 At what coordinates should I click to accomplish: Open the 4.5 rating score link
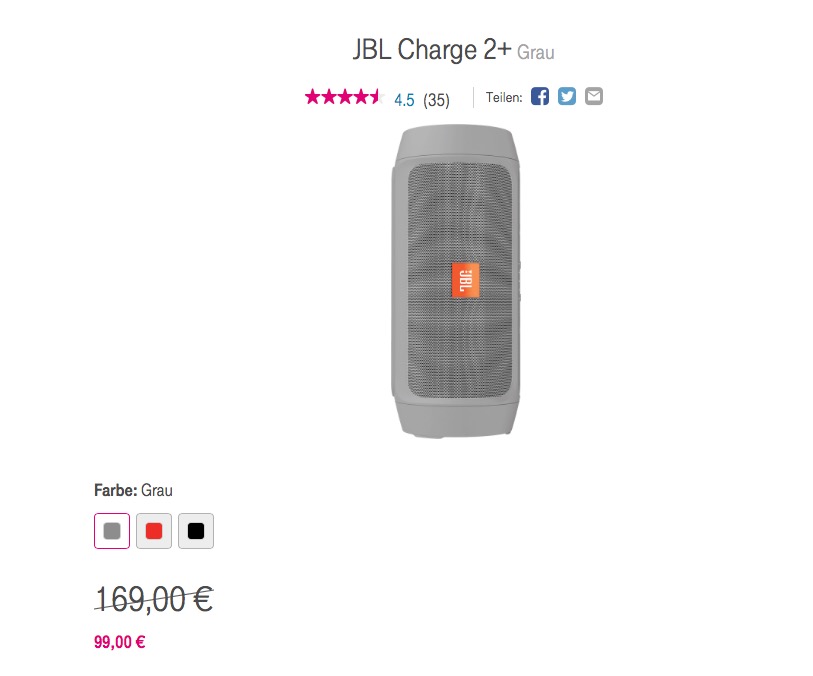[x=404, y=100]
